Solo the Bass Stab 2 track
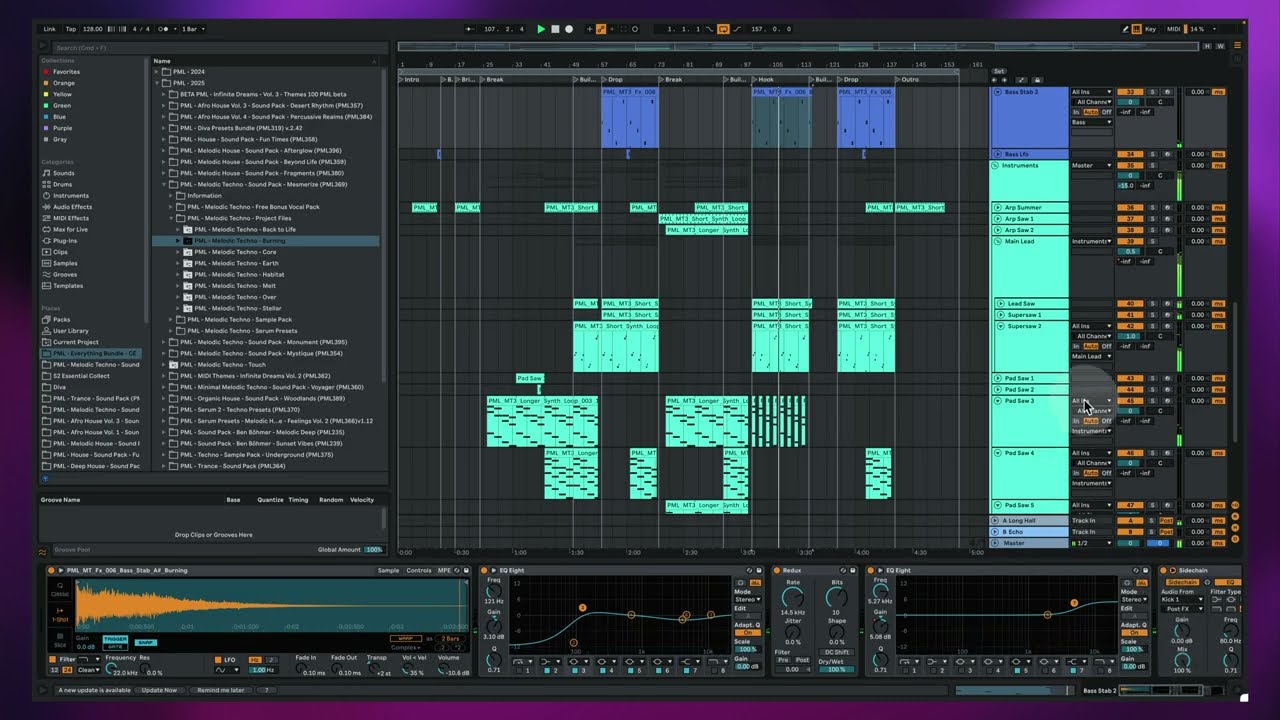 point(1152,92)
